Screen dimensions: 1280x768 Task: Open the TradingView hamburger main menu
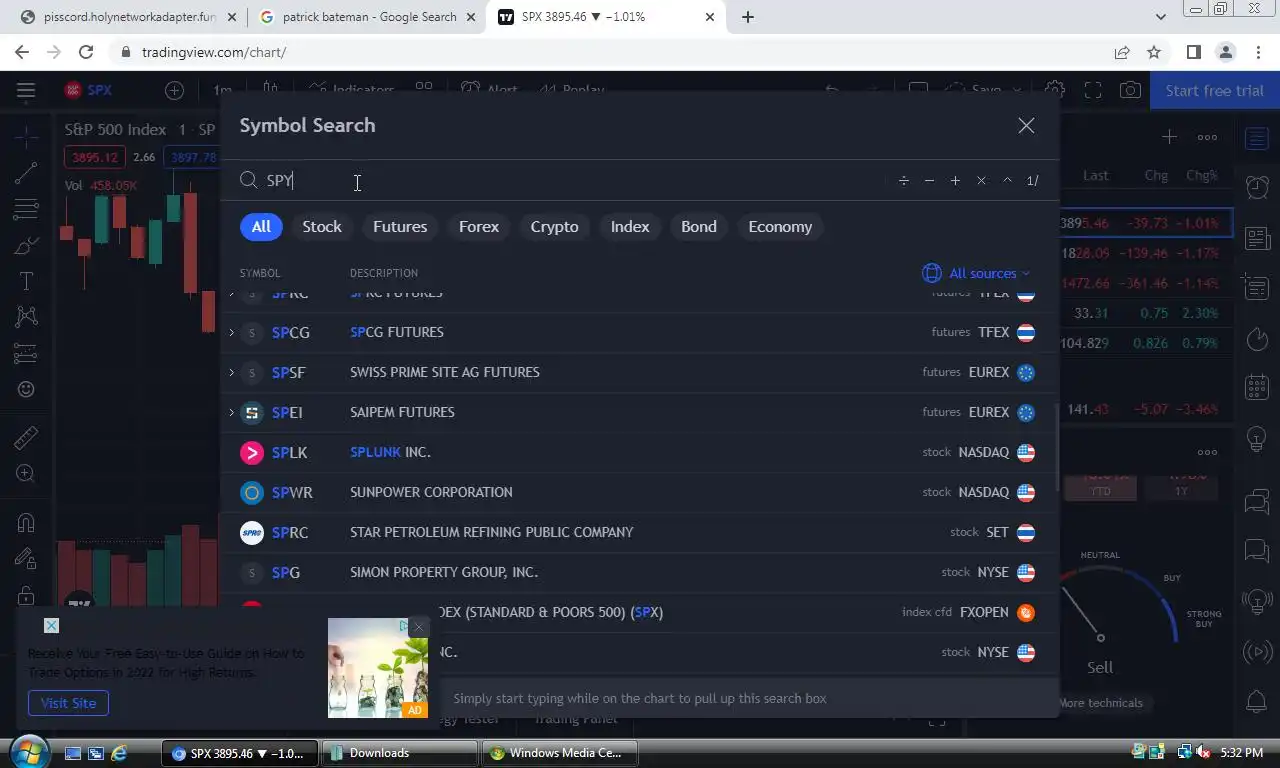pyautogui.click(x=26, y=90)
